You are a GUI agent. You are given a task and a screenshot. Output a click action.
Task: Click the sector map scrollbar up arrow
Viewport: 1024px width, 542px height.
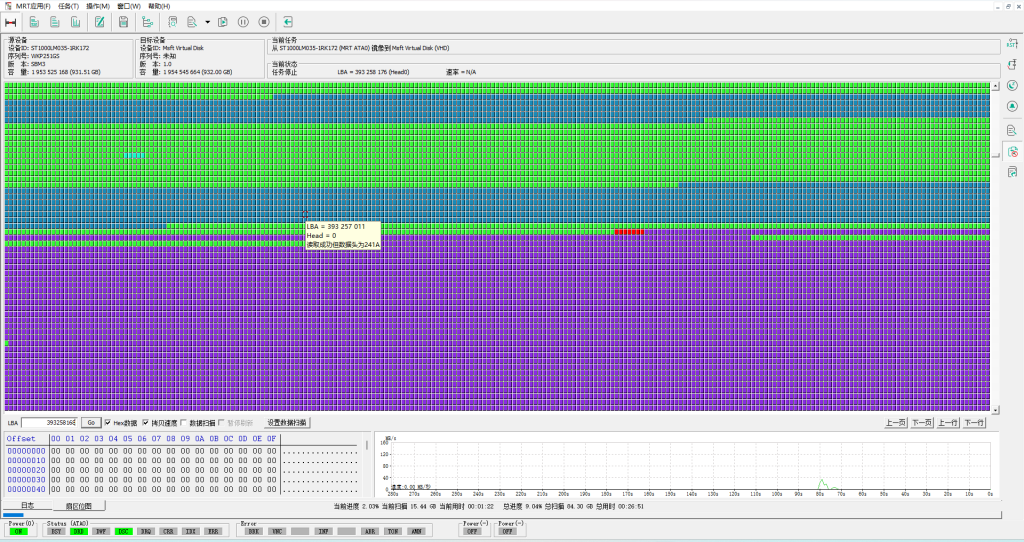[x=995, y=86]
